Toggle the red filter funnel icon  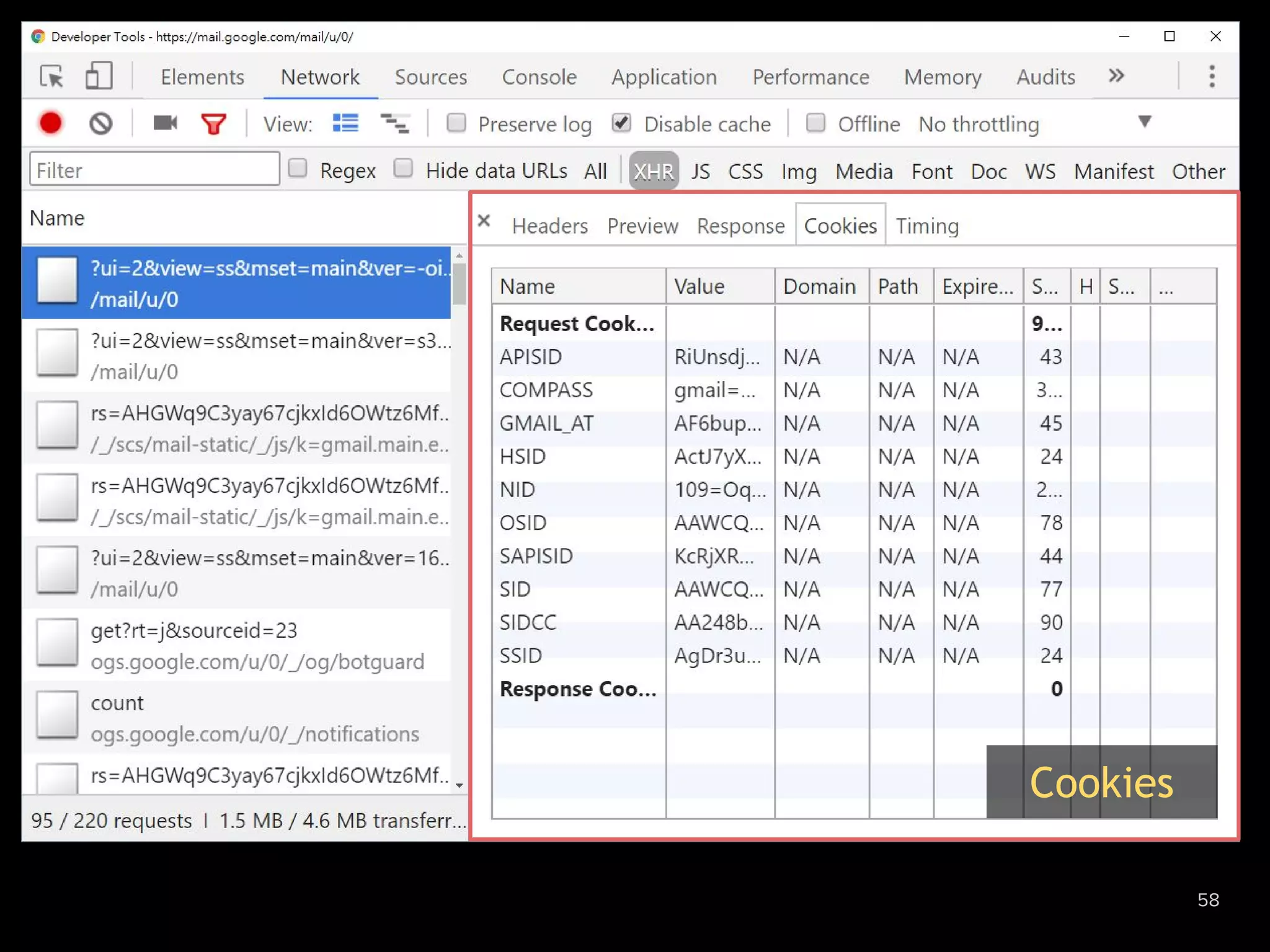[213, 124]
